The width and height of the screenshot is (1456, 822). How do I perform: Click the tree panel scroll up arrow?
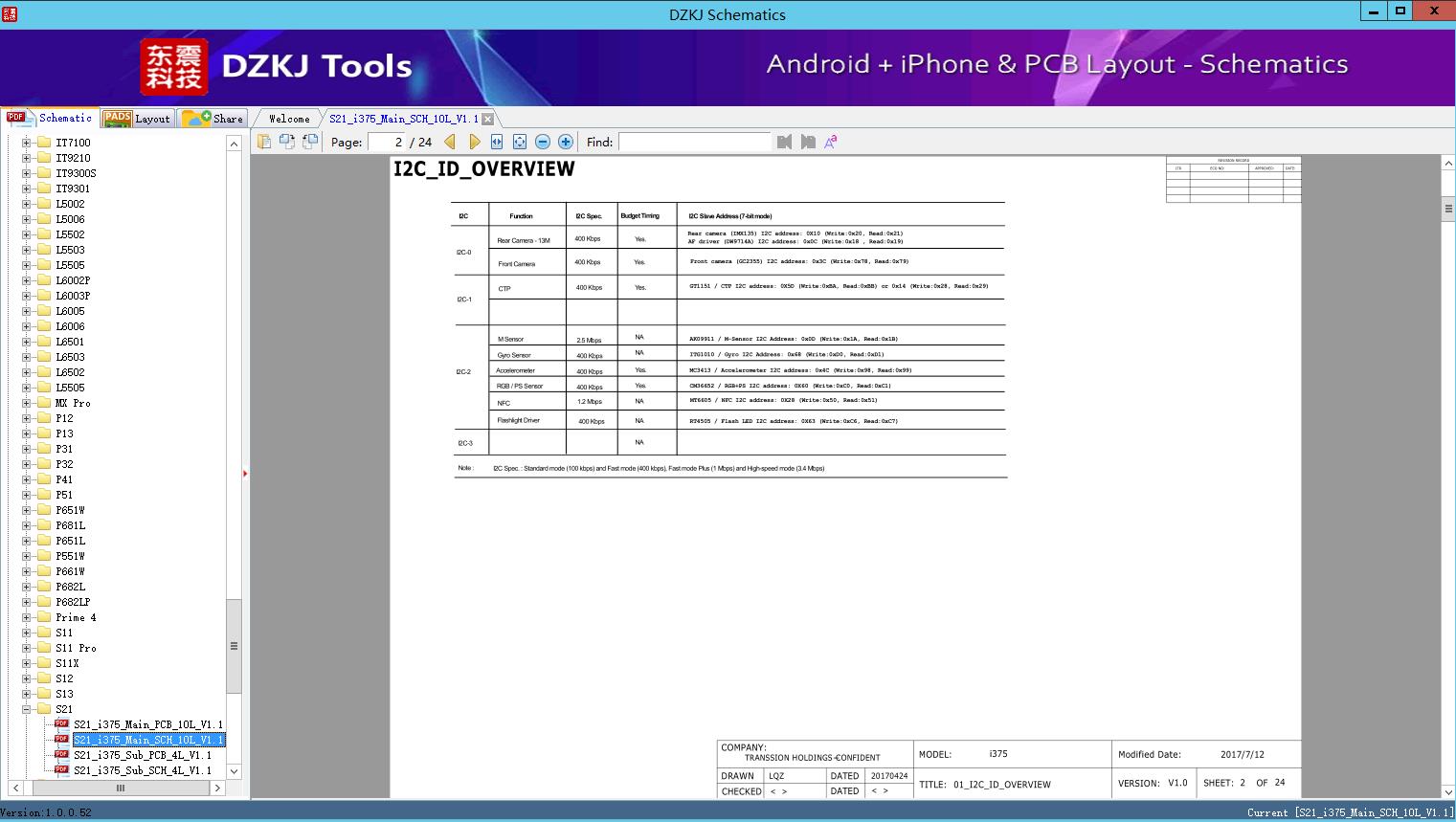[x=234, y=144]
